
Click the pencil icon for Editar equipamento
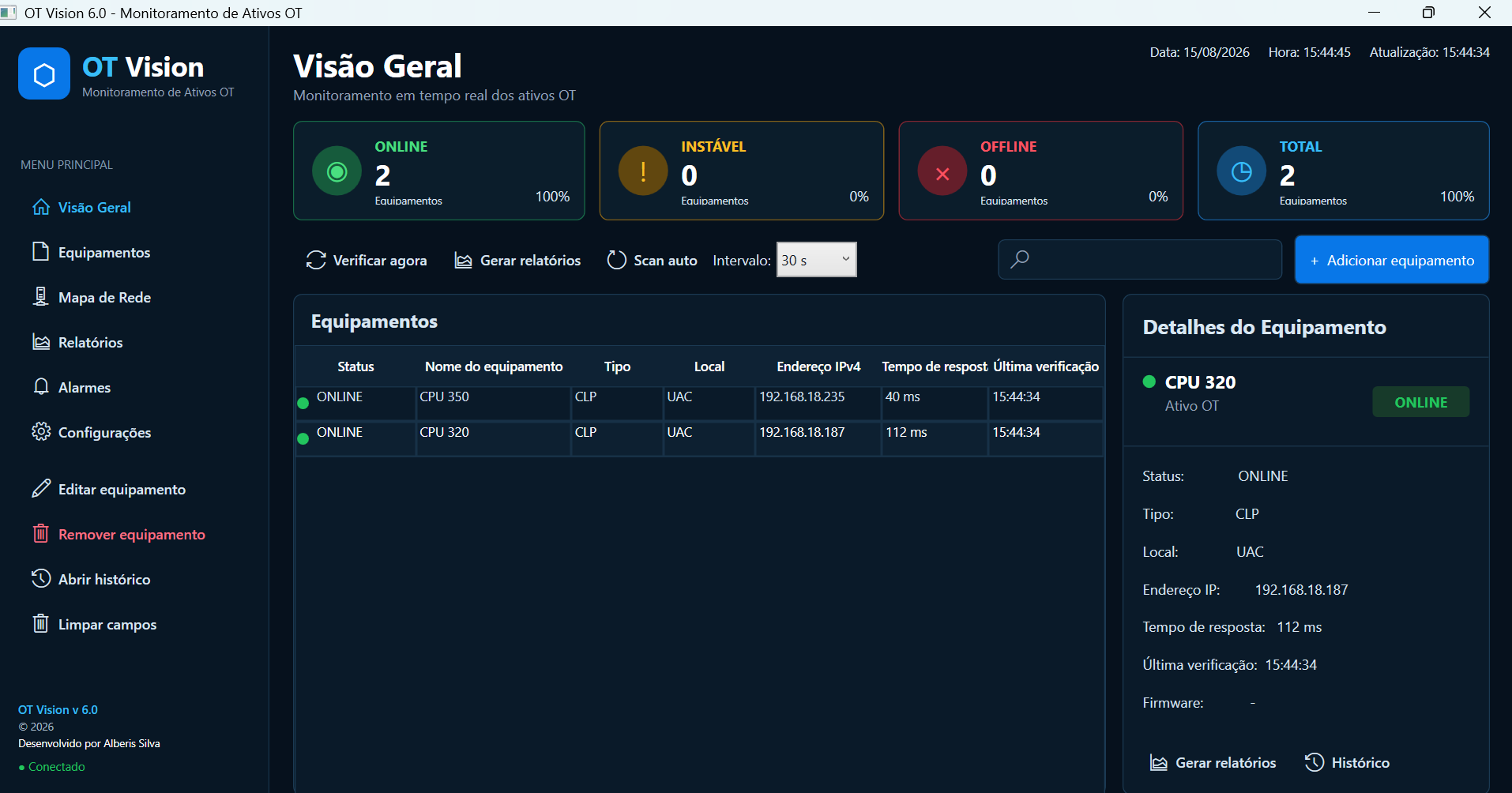[41, 488]
